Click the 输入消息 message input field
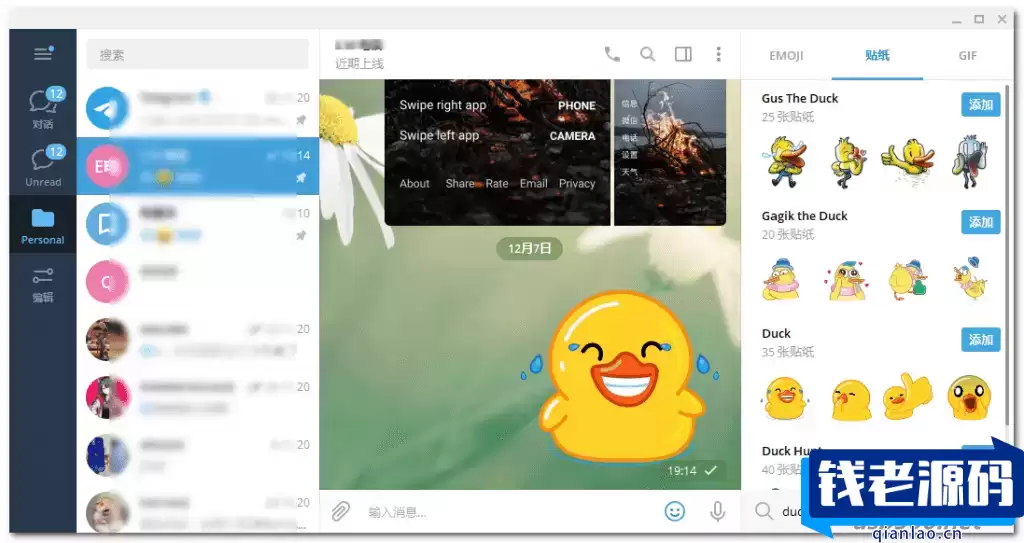The width and height of the screenshot is (1024, 543). point(509,512)
